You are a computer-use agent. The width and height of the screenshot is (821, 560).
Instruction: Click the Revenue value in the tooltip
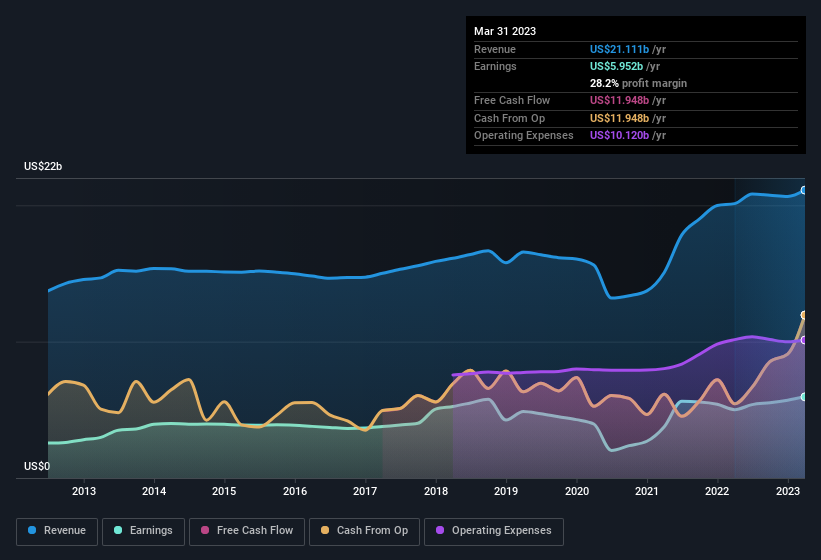(x=624, y=49)
